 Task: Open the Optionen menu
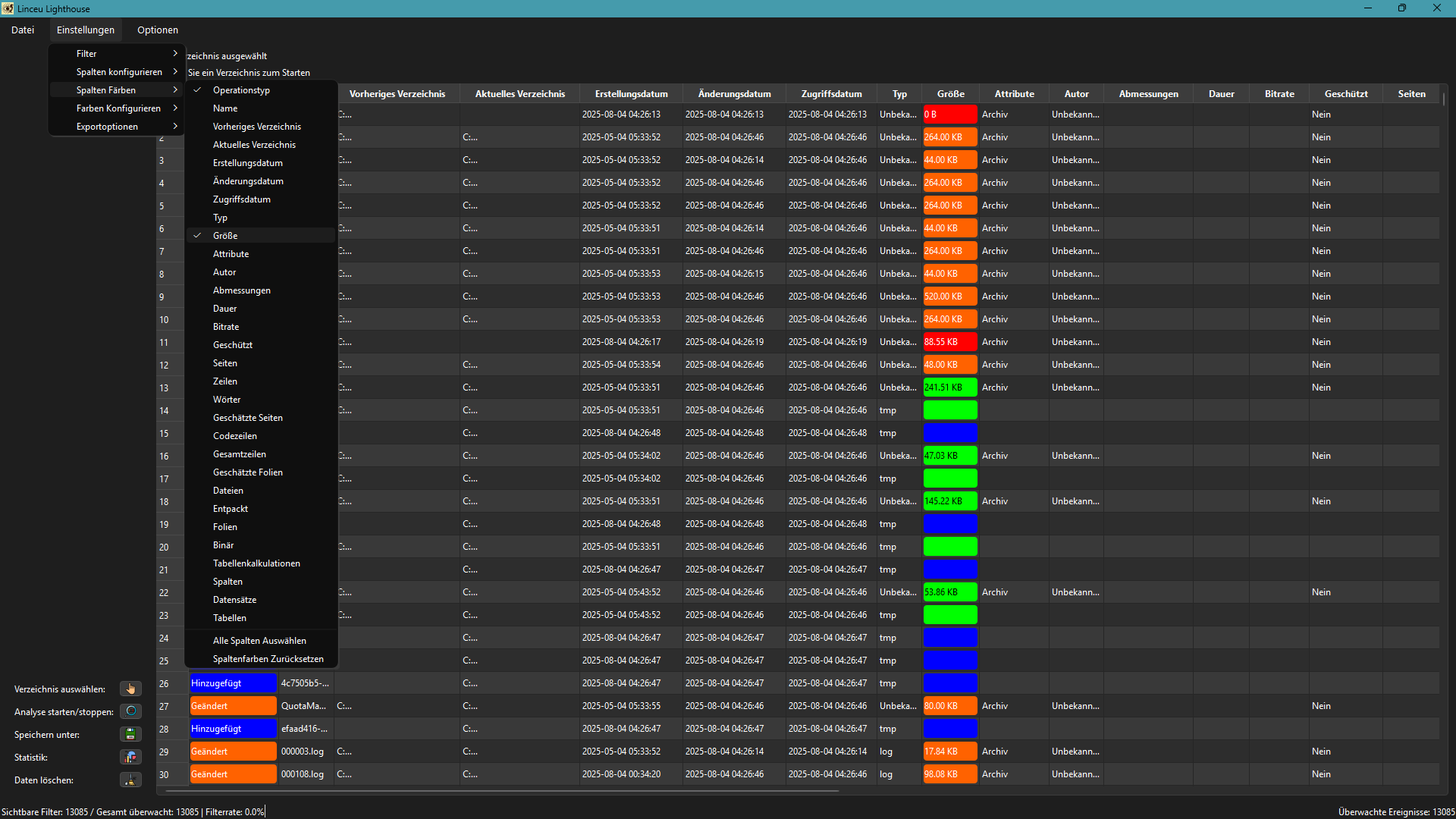[158, 30]
